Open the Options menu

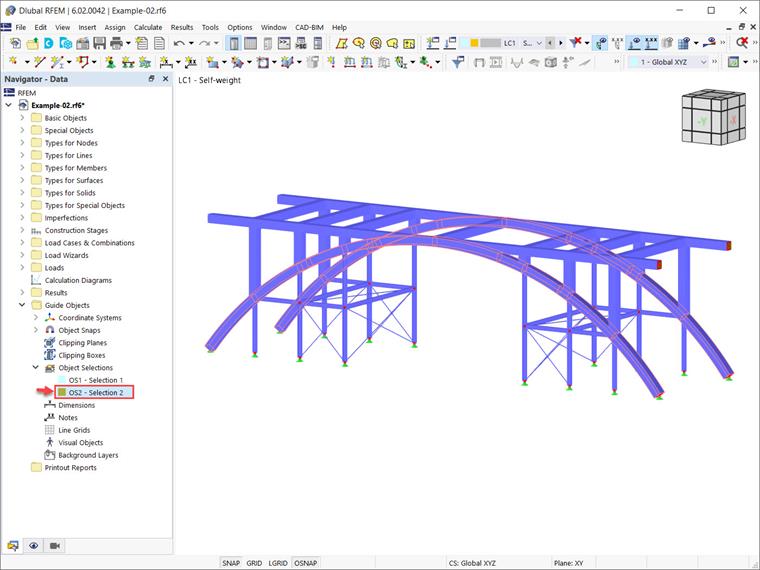coord(239,27)
